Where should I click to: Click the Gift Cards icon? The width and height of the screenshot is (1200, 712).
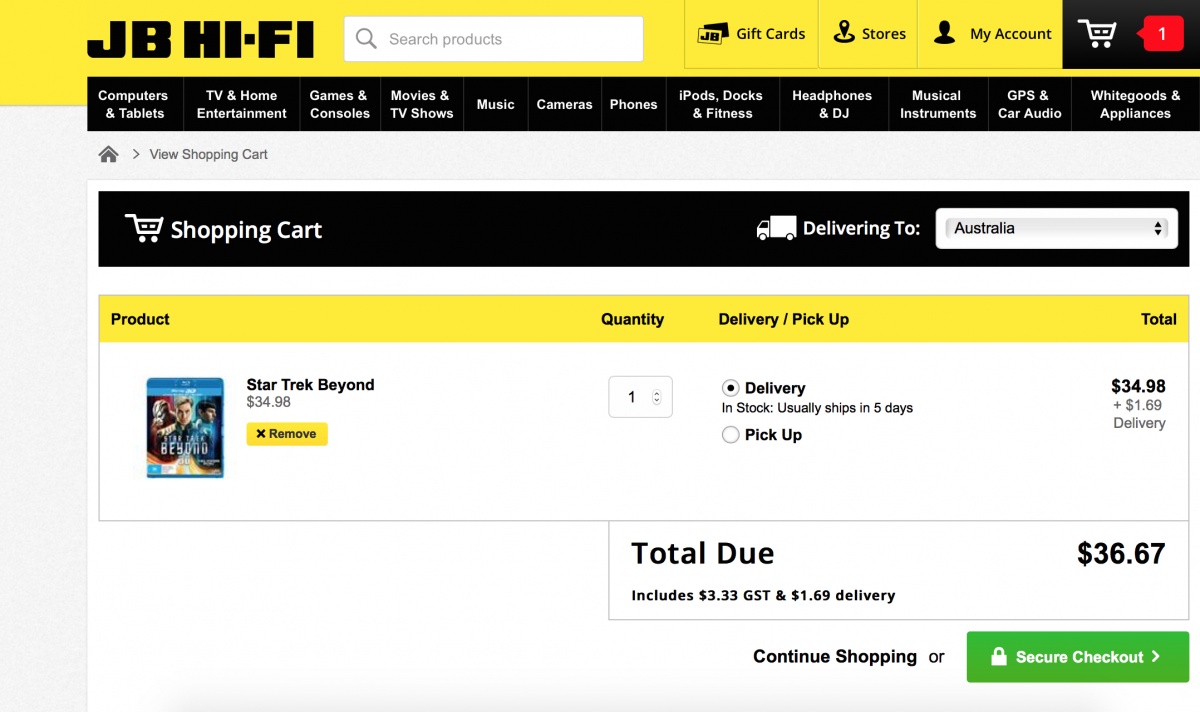[x=712, y=34]
